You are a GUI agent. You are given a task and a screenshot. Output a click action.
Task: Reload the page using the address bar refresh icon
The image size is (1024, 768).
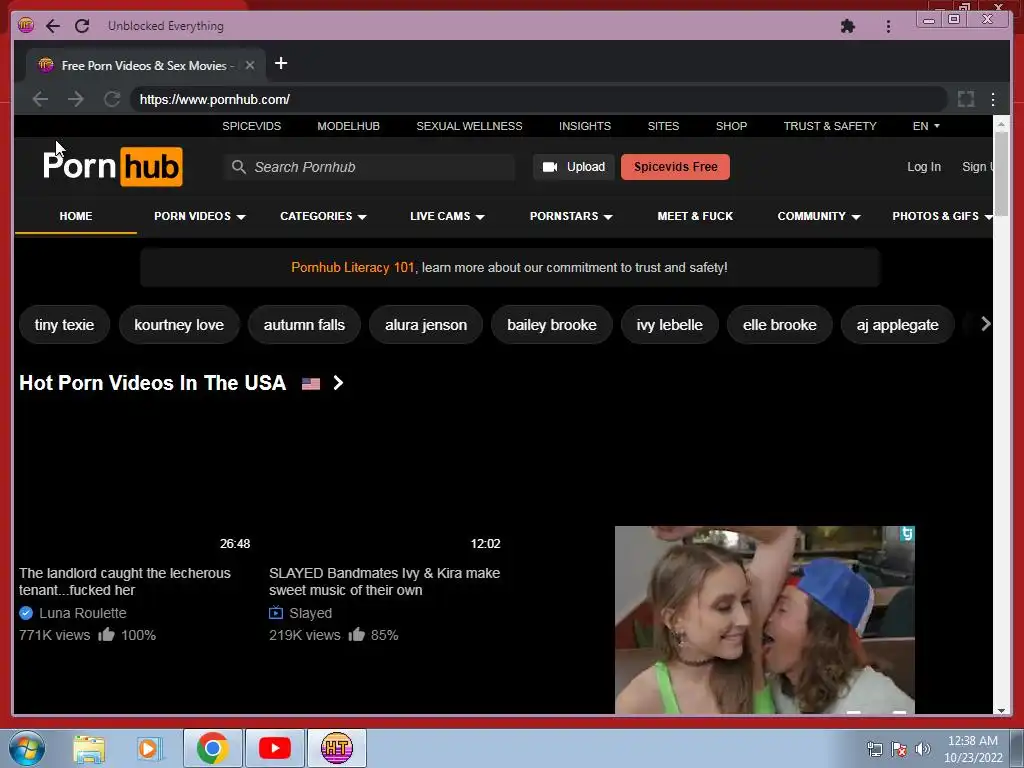[x=112, y=99]
